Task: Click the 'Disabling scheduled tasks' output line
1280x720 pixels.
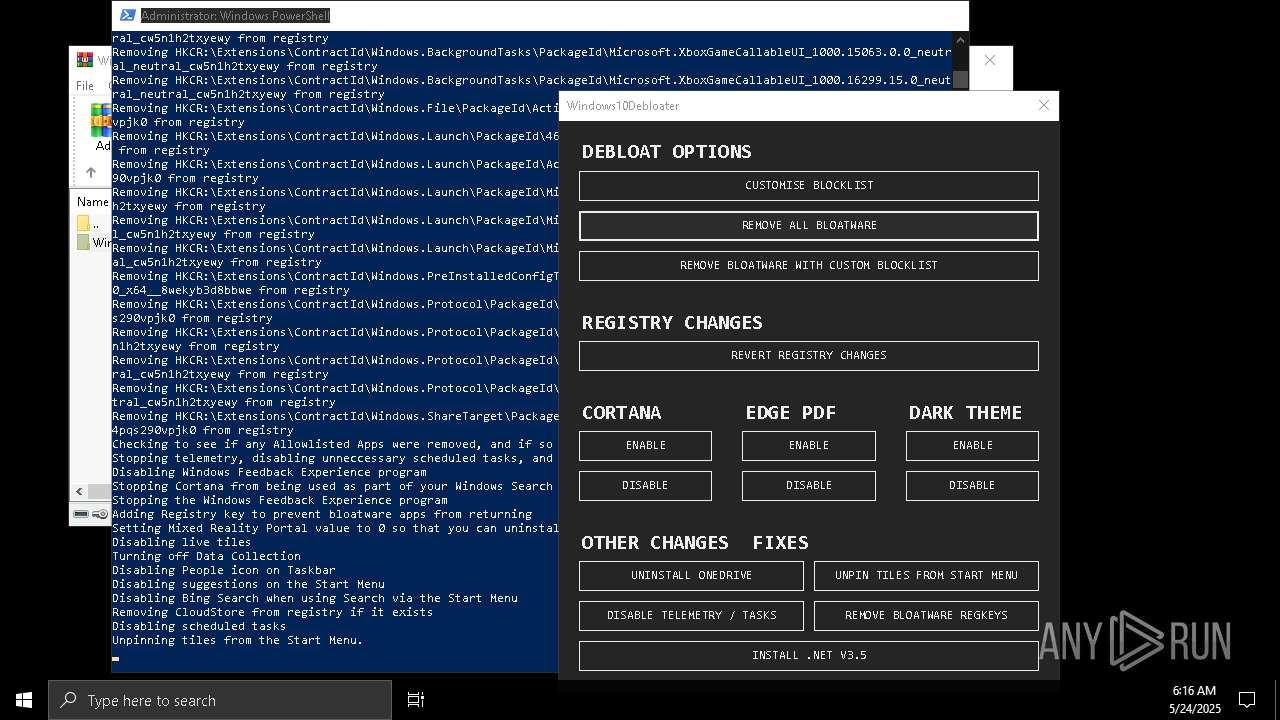Action: [199, 626]
